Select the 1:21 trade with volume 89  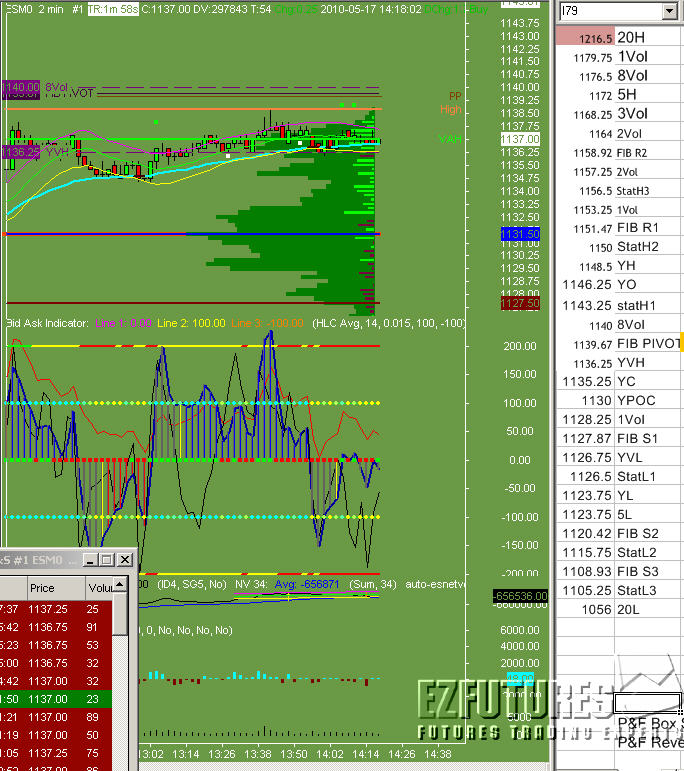(x=56, y=717)
